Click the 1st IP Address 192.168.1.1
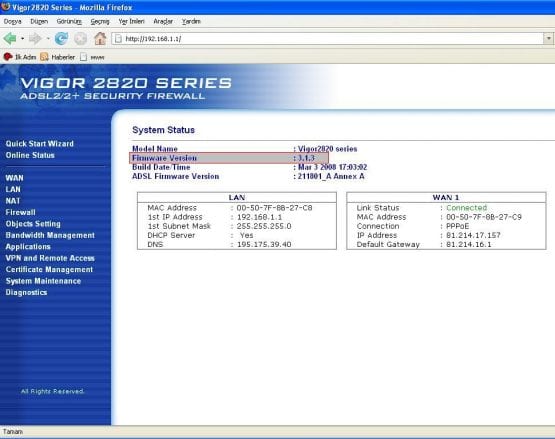This screenshot has height=439, width=555. point(259,217)
